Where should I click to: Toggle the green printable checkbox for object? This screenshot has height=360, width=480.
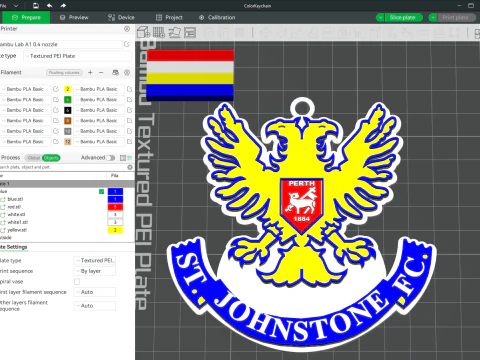(101, 191)
